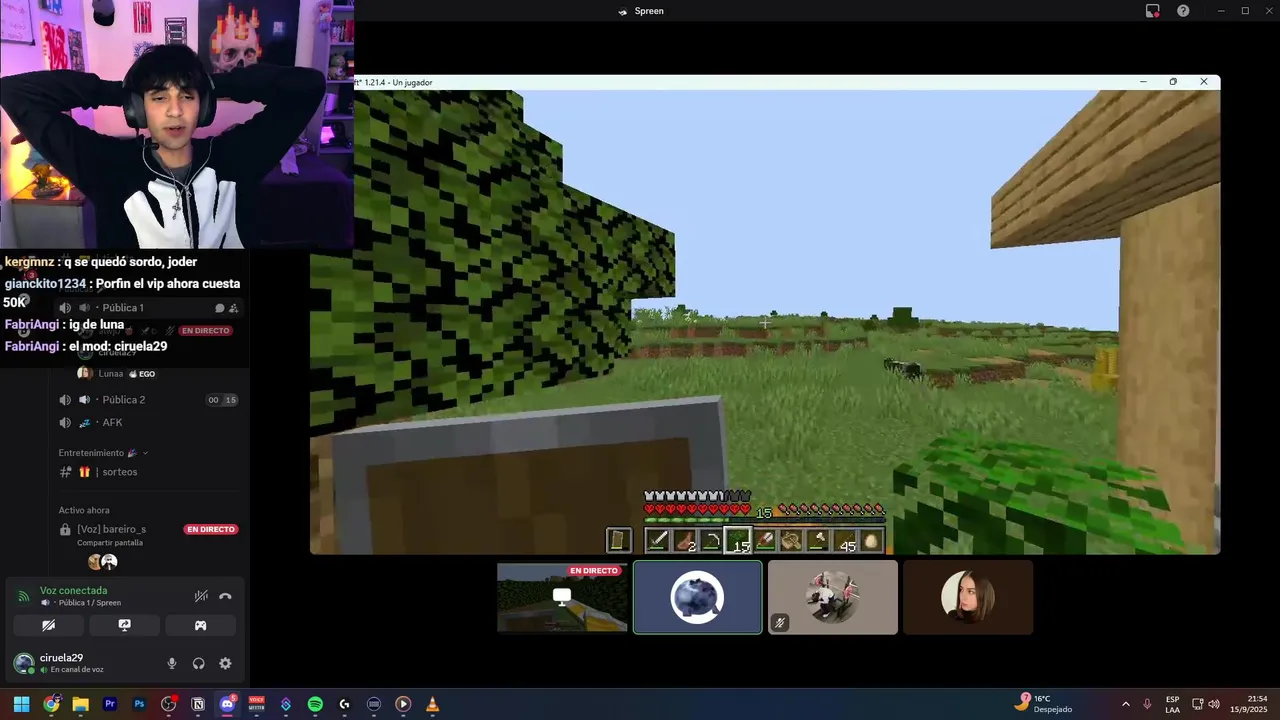Open Discord inbox icon in title bar
The width and height of the screenshot is (1280, 720).
point(1152,11)
